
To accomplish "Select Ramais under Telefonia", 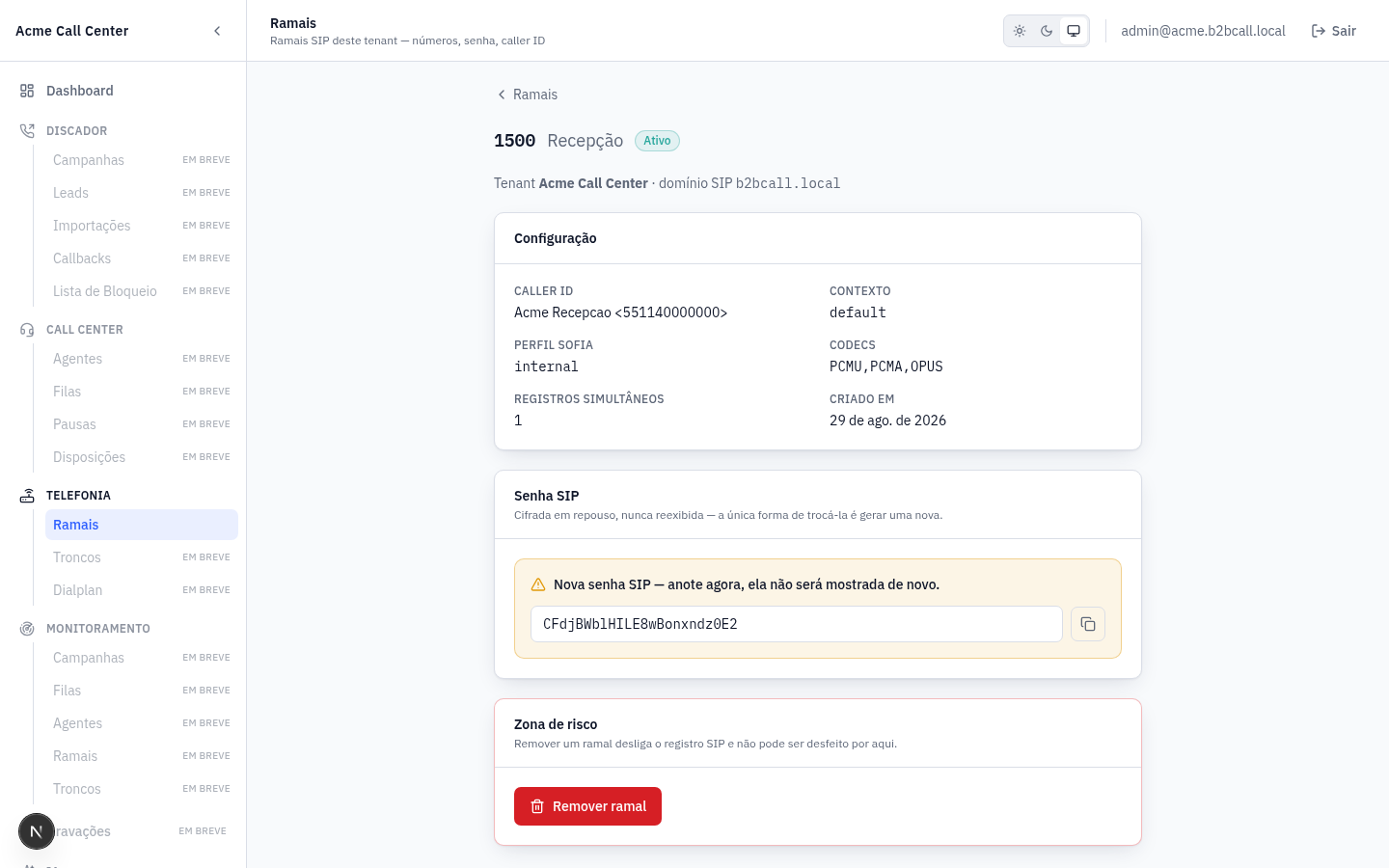I will [142, 525].
